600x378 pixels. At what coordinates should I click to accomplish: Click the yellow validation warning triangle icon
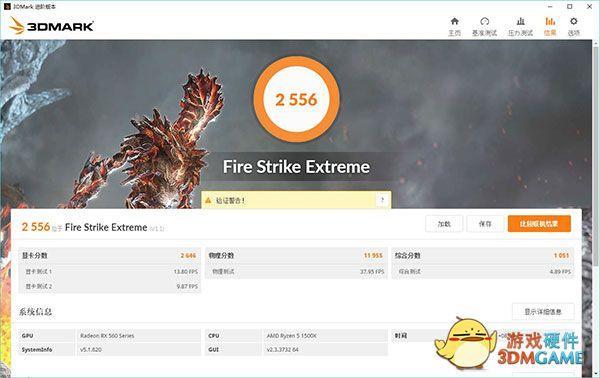208,200
